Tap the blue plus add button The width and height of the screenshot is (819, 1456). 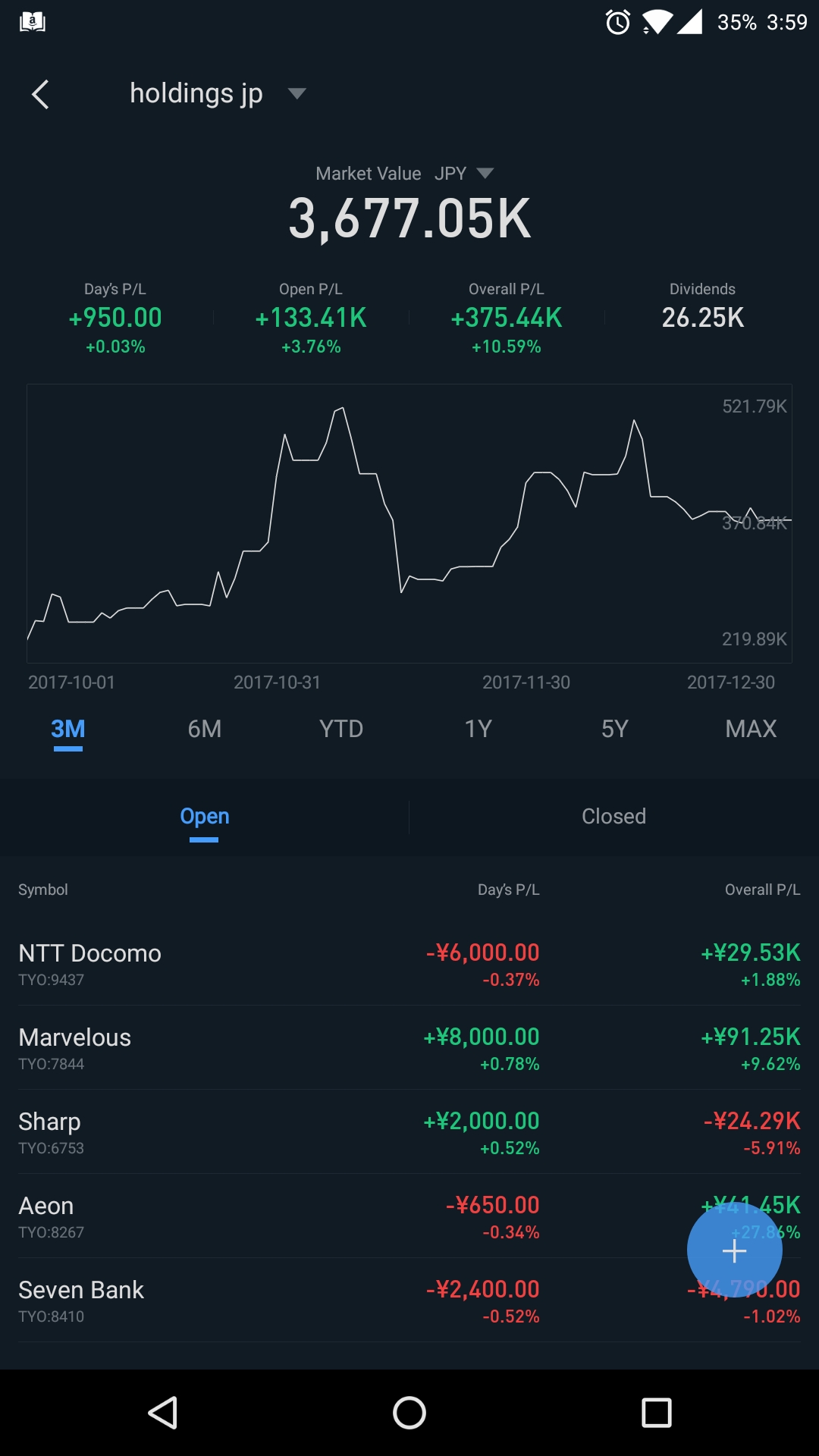click(734, 1251)
